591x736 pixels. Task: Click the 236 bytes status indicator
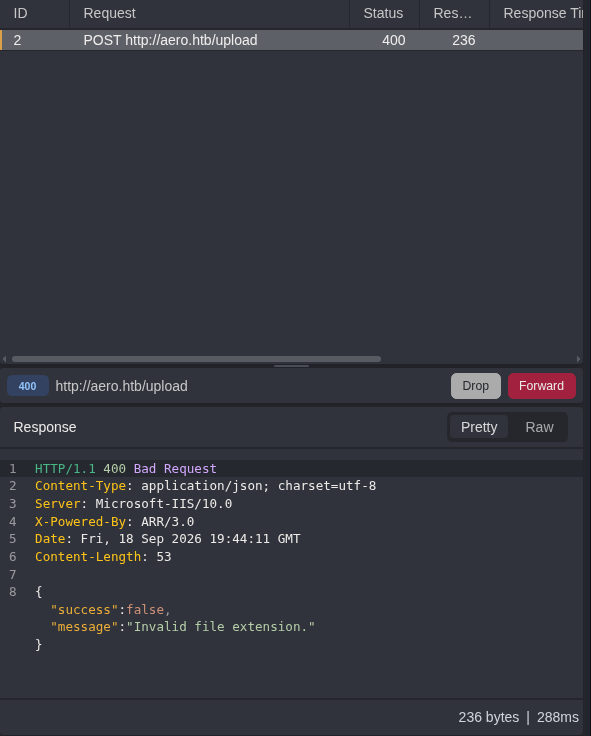tap(489, 717)
